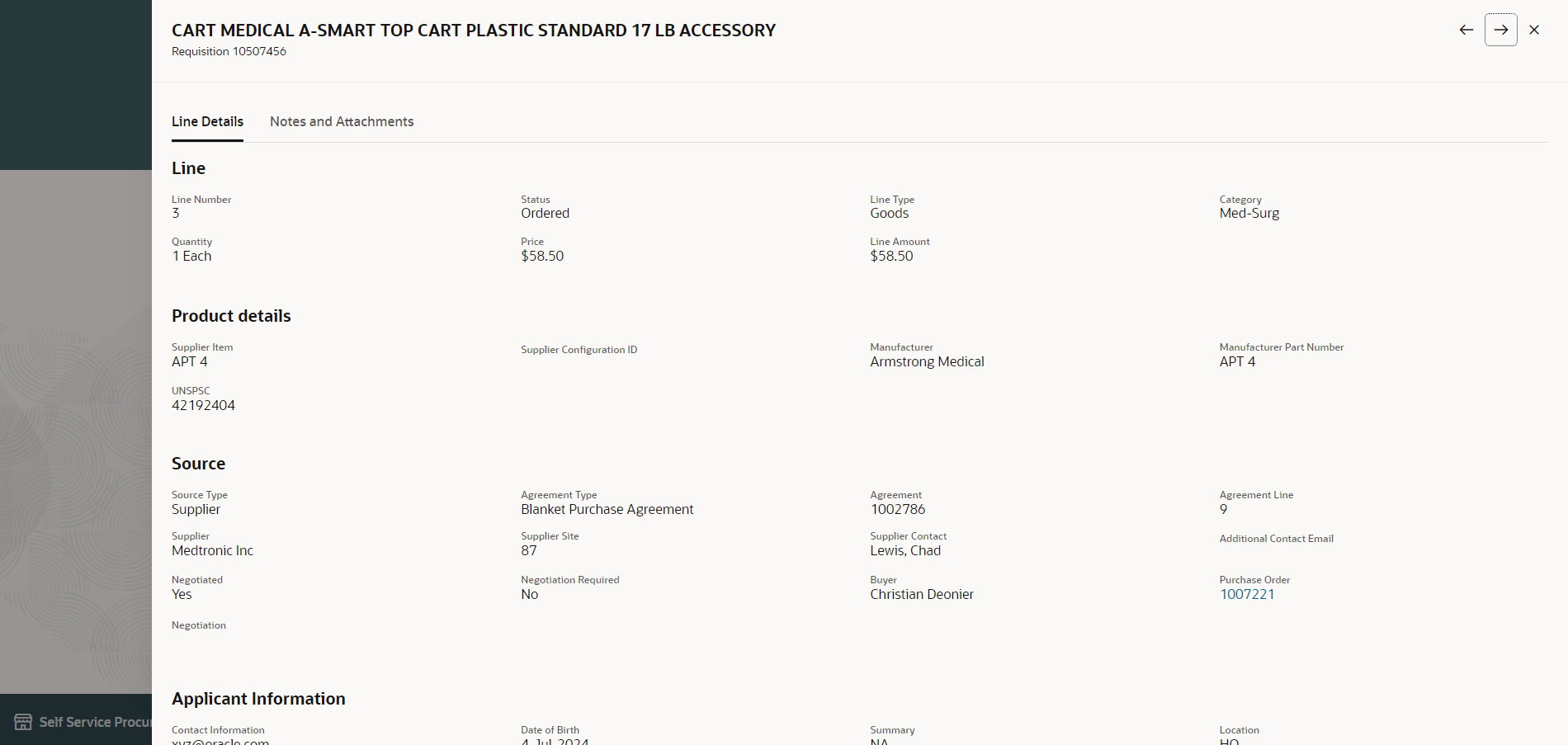Open the Notes and Attachments tab
This screenshot has height=745, width=1568.
342,121
